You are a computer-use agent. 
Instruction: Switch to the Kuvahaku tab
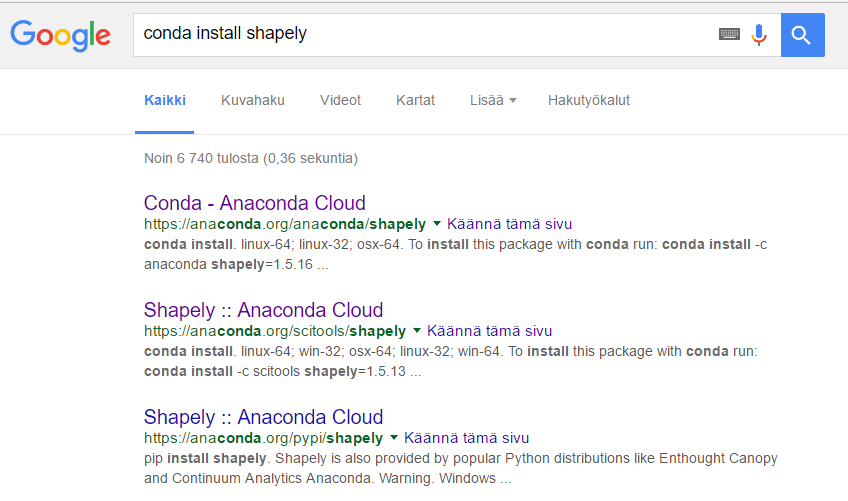(x=253, y=101)
